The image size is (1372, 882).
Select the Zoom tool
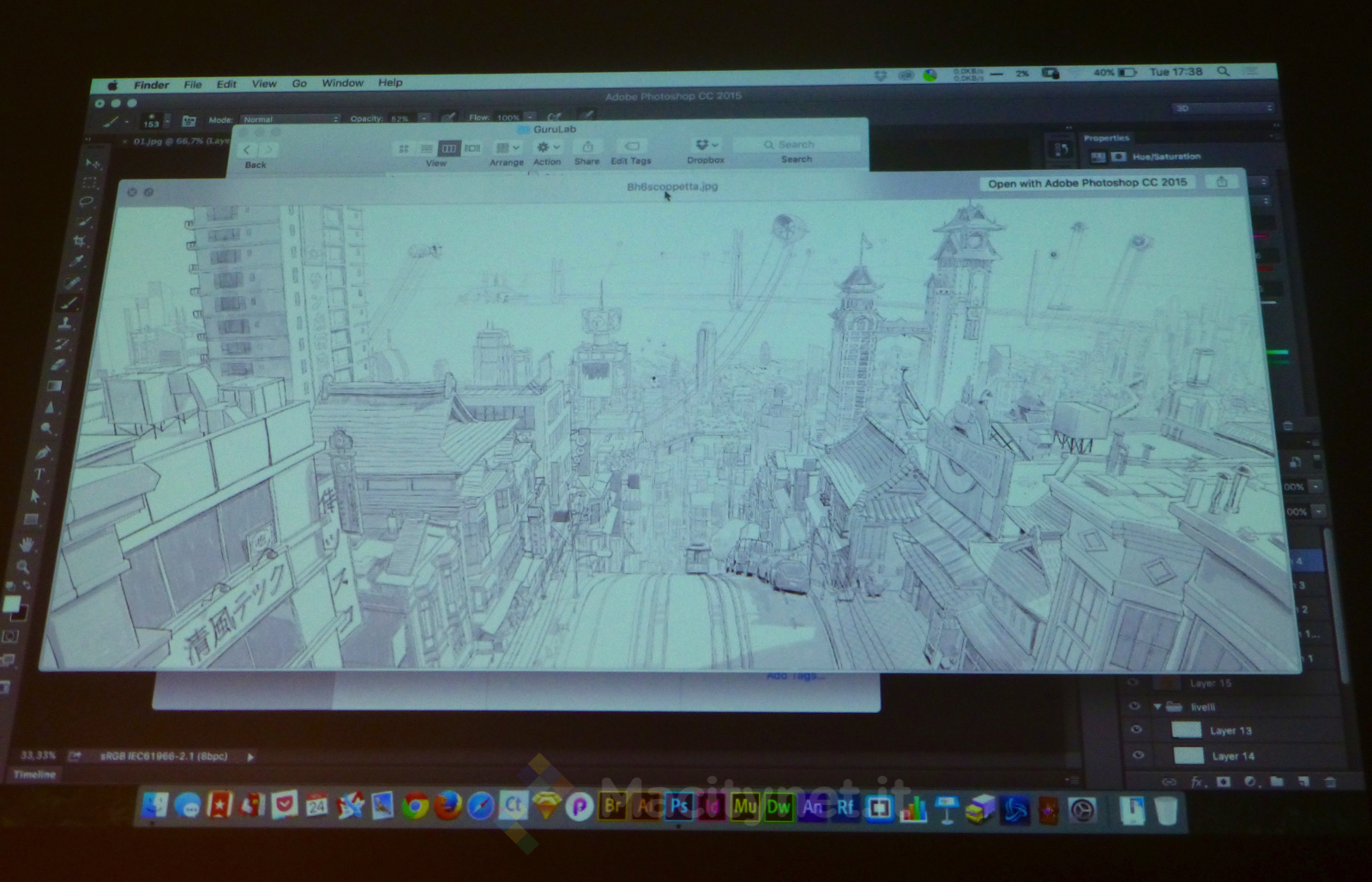click(23, 566)
